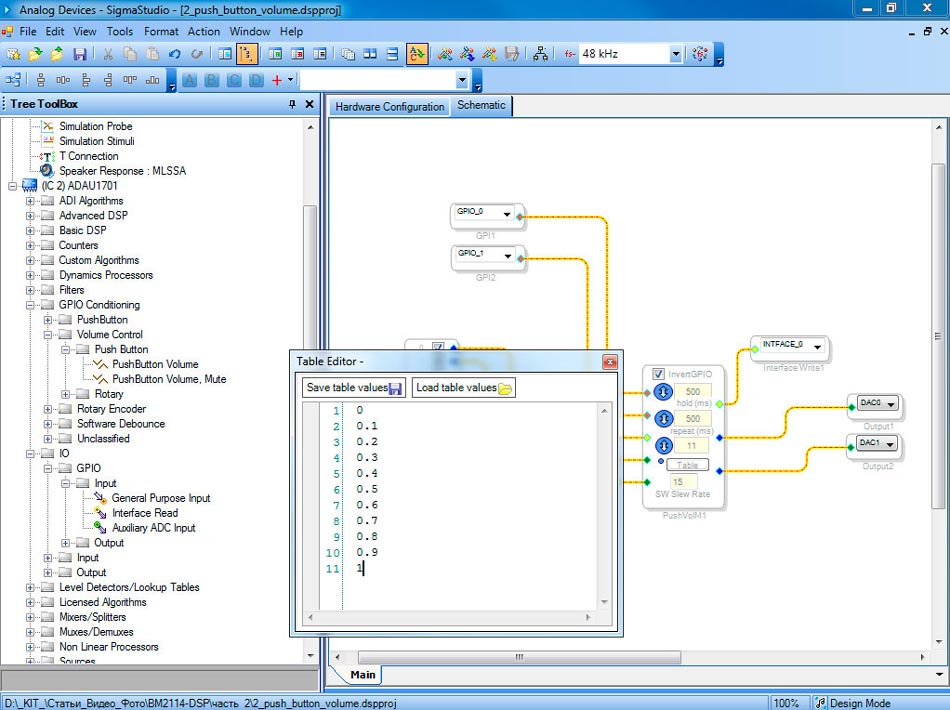This screenshot has width=950, height=710.
Task: Click the Table button on PushVolM1 block
Action: [x=687, y=465]
